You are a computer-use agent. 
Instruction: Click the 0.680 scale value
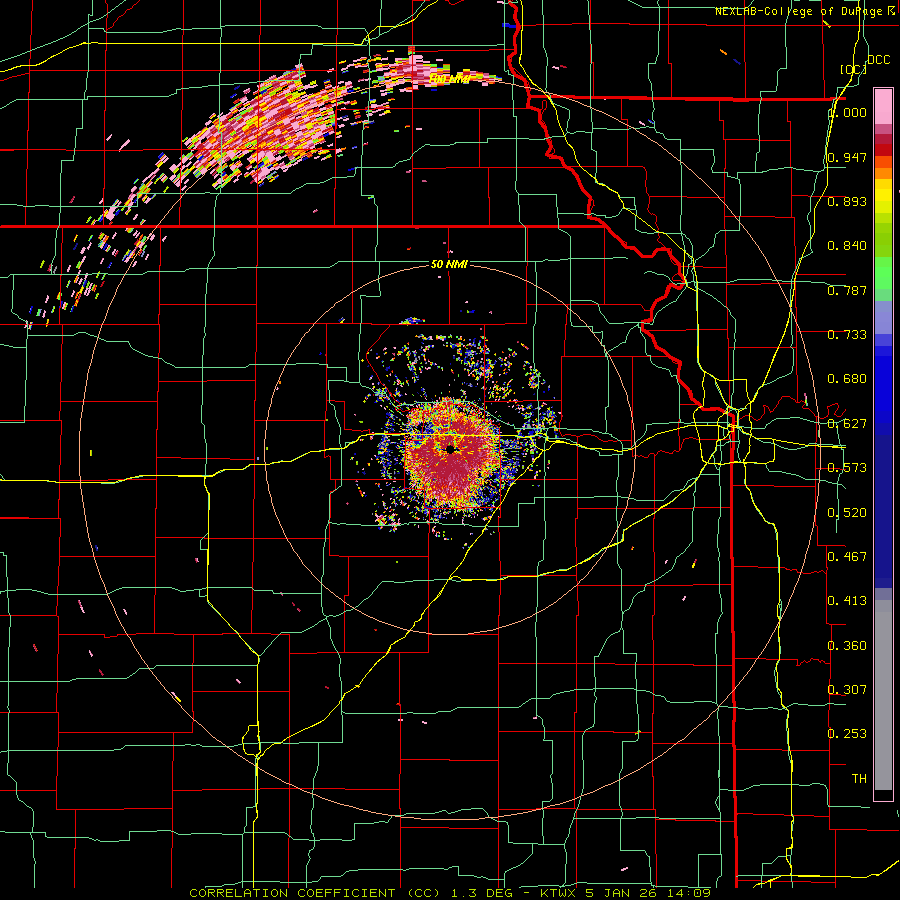[x=847, y=379]
